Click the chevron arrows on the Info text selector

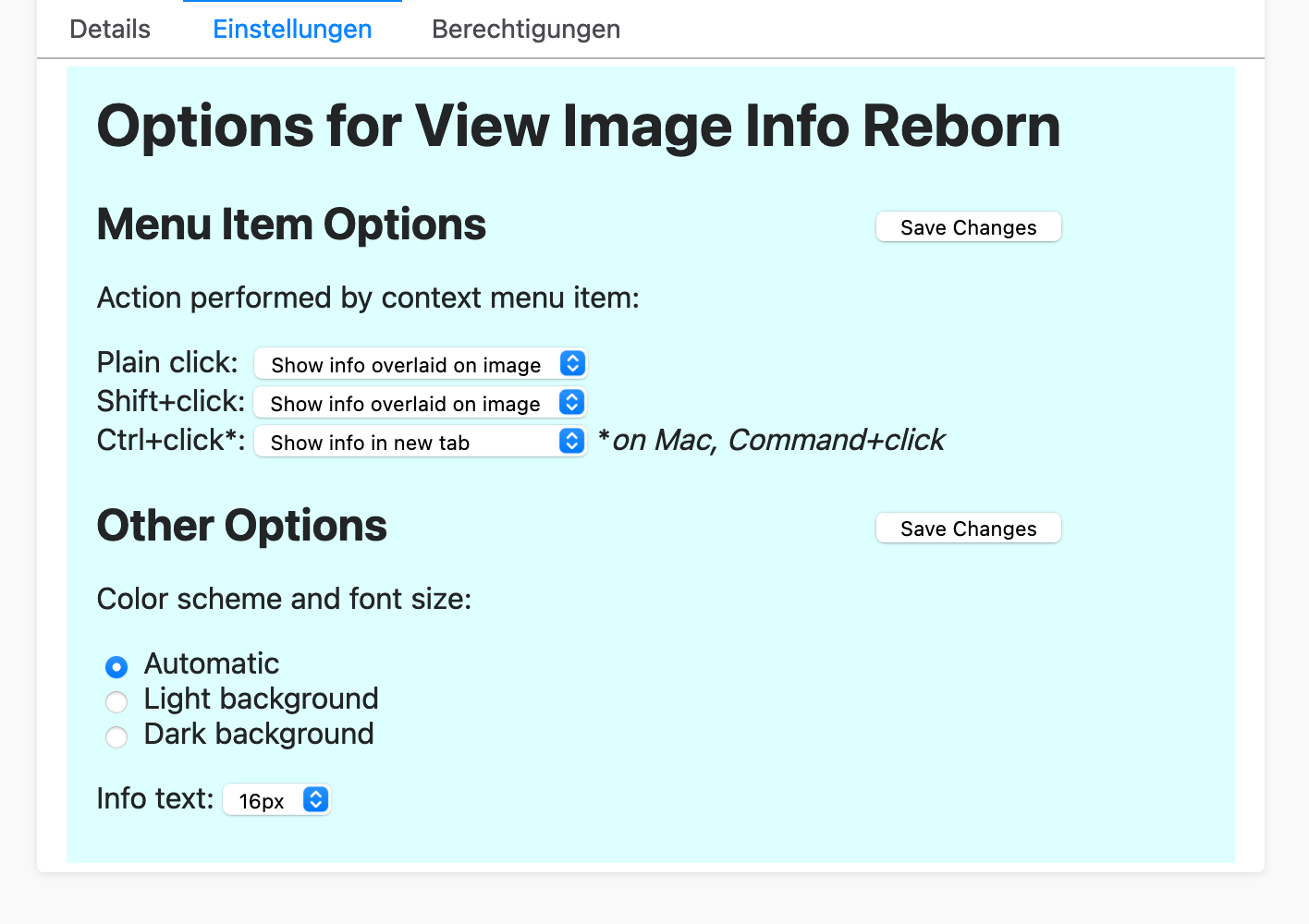315,800
